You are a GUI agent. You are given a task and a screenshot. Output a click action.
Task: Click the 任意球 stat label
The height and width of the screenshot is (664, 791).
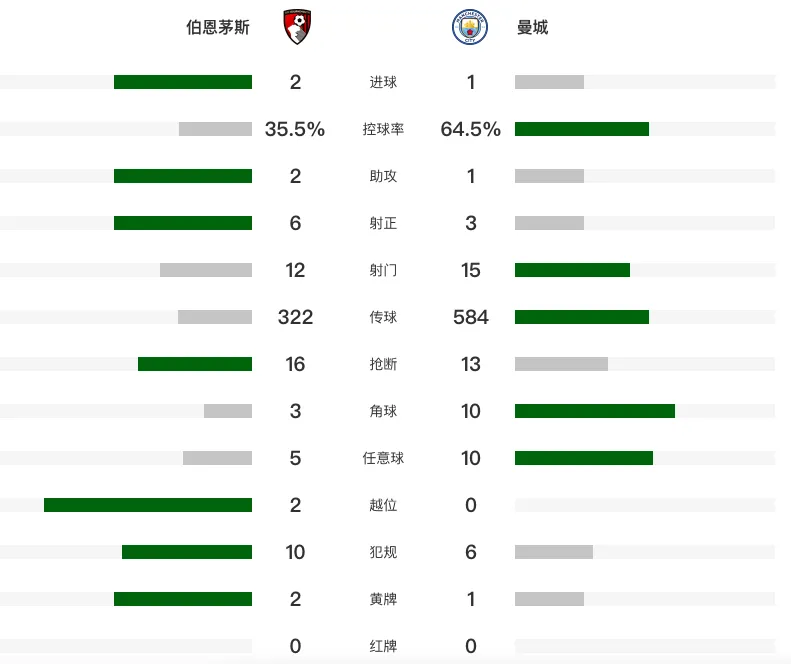coord(383,458)
